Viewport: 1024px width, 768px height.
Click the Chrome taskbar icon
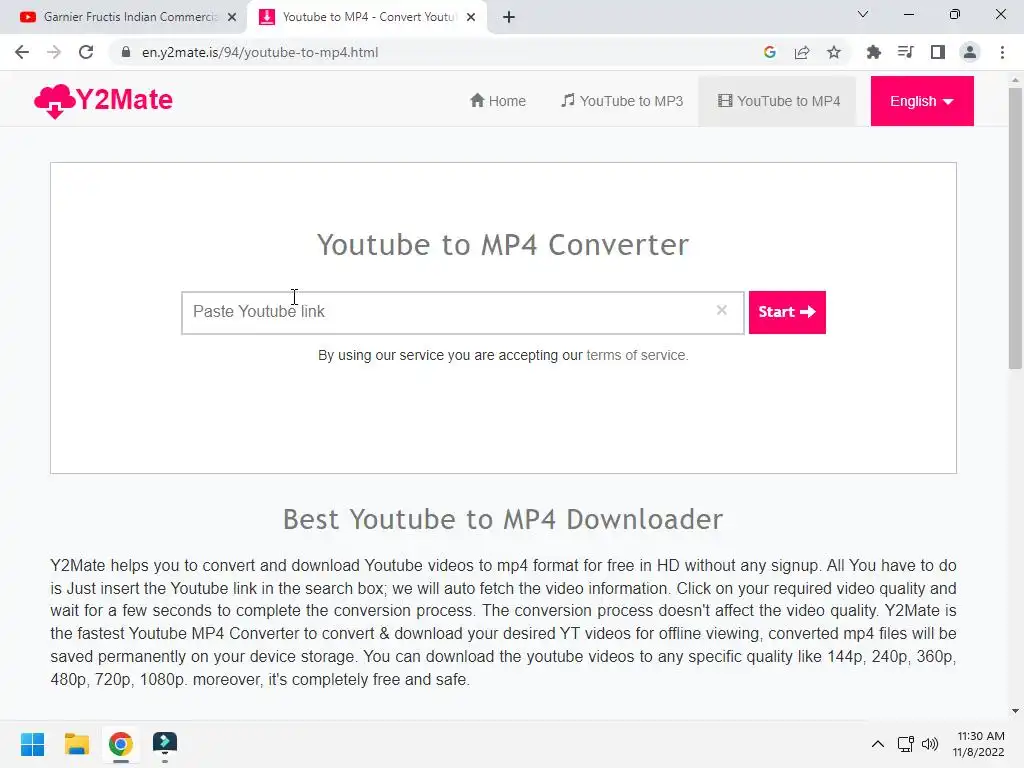121,744
